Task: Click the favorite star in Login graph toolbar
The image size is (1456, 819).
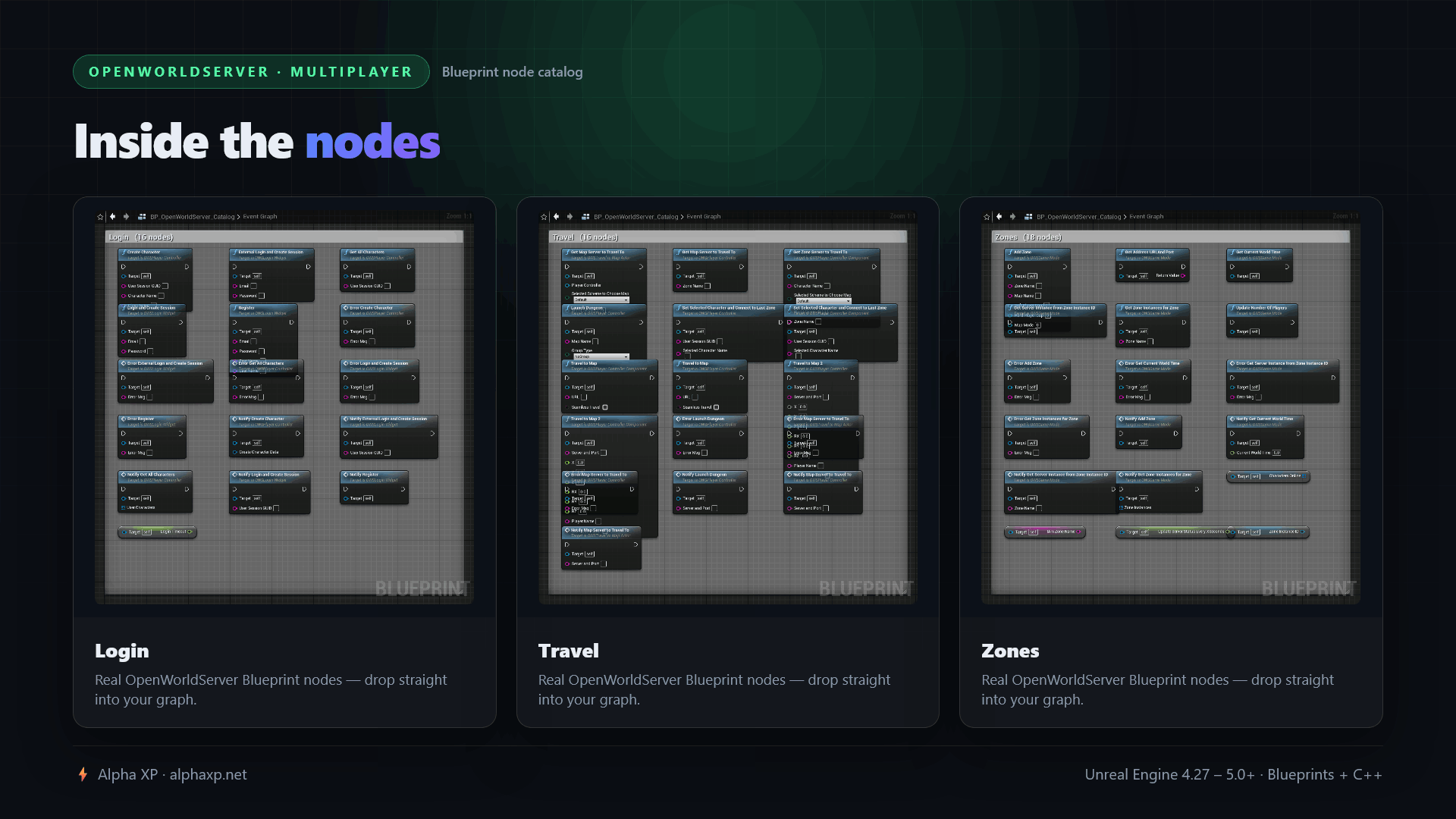Action: [100, 217]
